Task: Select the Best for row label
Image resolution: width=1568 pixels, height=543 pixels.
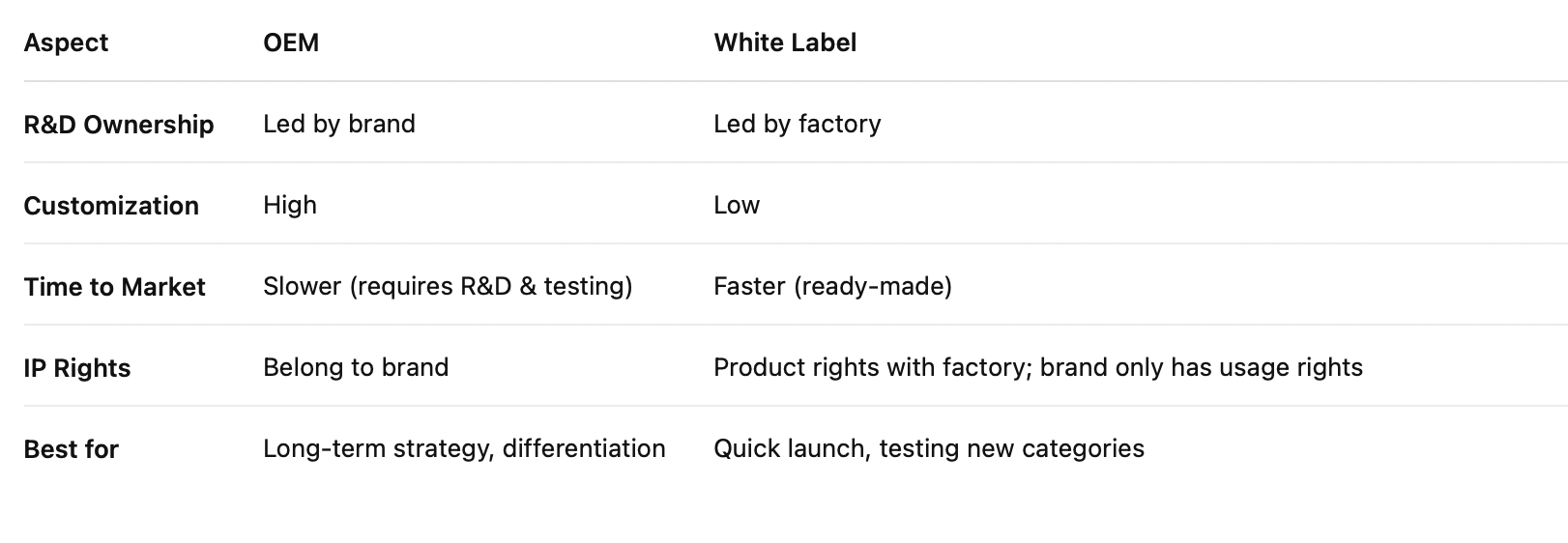Action: coord(72,449)
